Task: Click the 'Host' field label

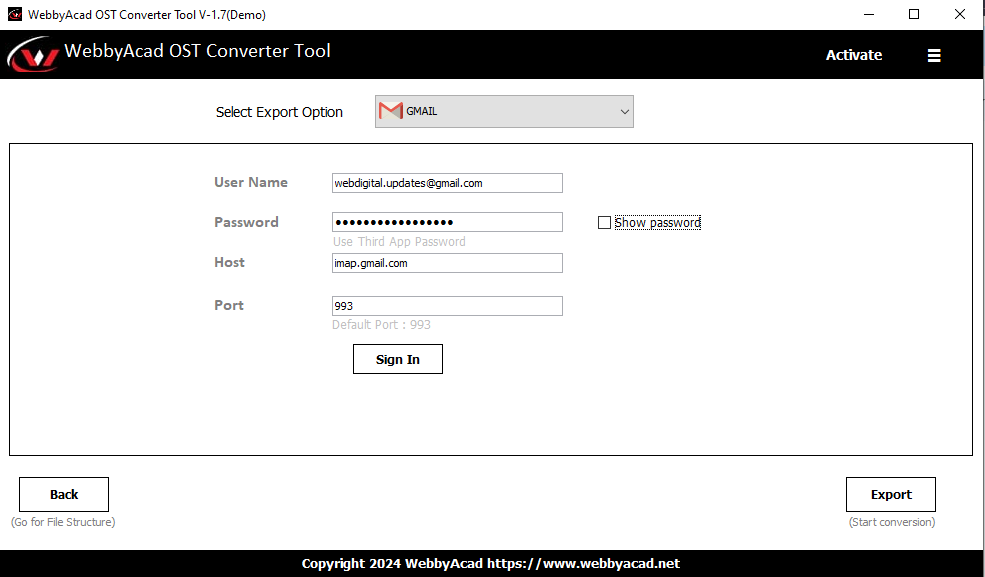Action: click(229, 262)
